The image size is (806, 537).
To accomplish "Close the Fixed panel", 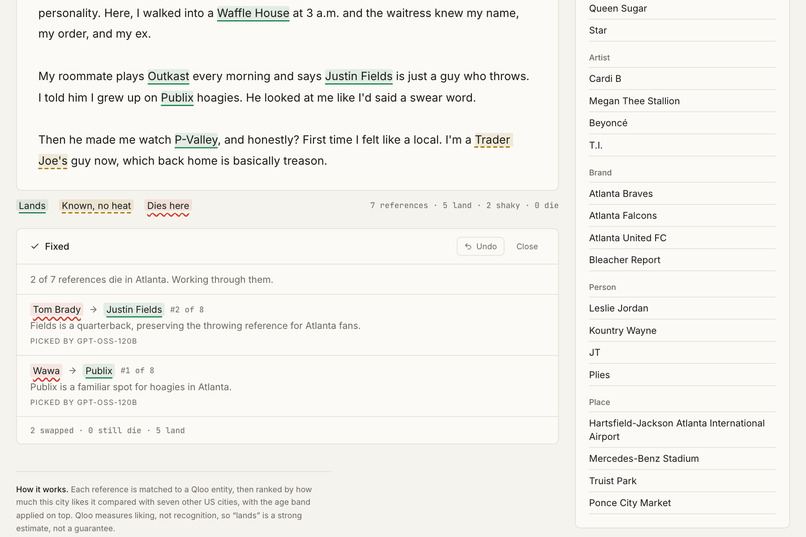I will click(x=527, y=247).
